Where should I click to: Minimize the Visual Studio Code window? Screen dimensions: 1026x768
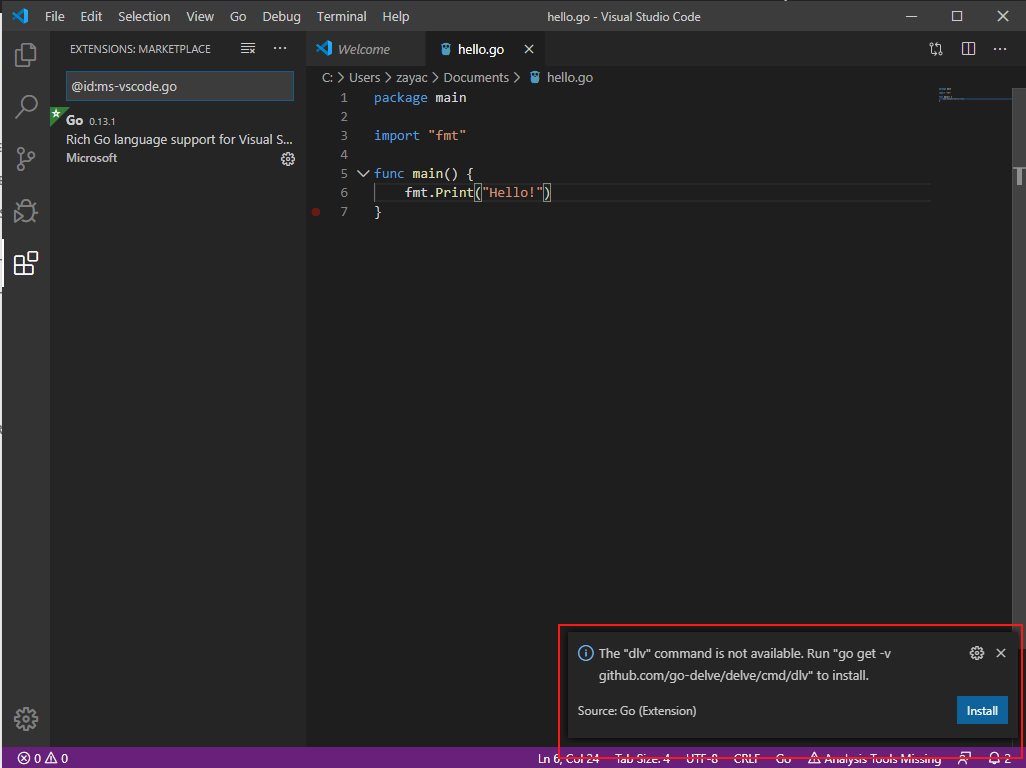point(911,16)
